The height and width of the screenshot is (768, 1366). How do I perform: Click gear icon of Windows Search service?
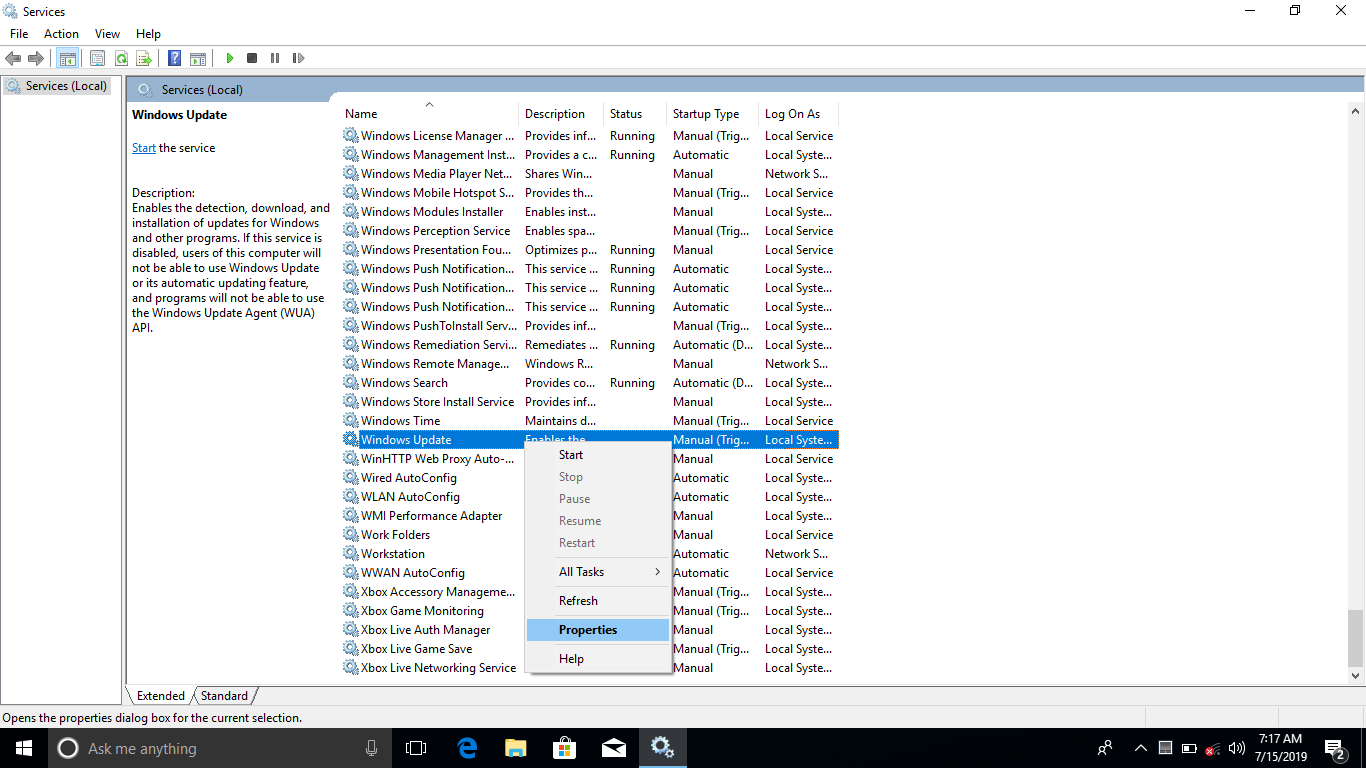click(x=350, y=383)
